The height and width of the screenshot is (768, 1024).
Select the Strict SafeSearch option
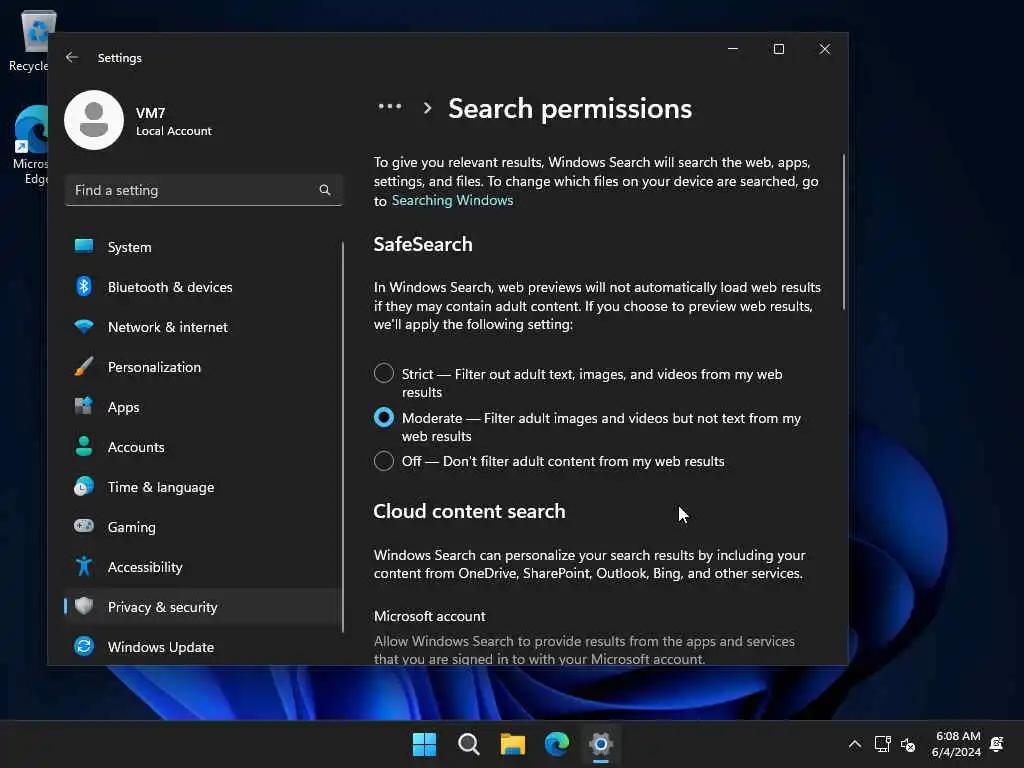(384, 374)
